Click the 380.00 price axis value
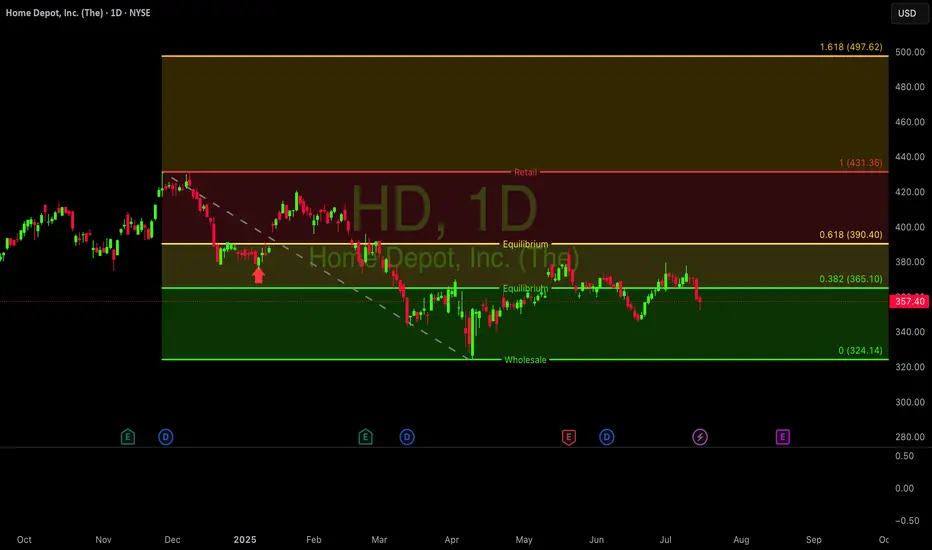 910,262
